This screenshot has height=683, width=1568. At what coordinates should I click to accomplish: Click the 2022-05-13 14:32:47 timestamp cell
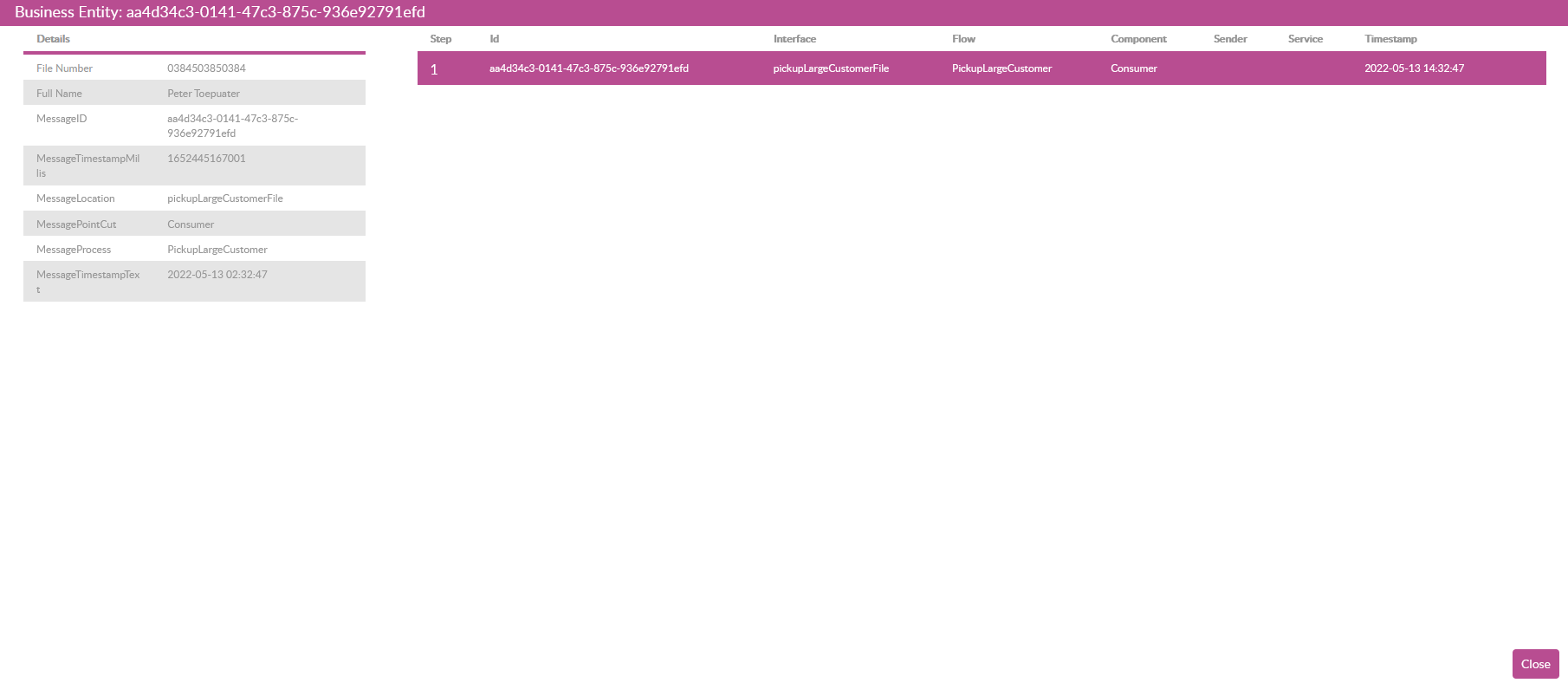[1414, 68]
